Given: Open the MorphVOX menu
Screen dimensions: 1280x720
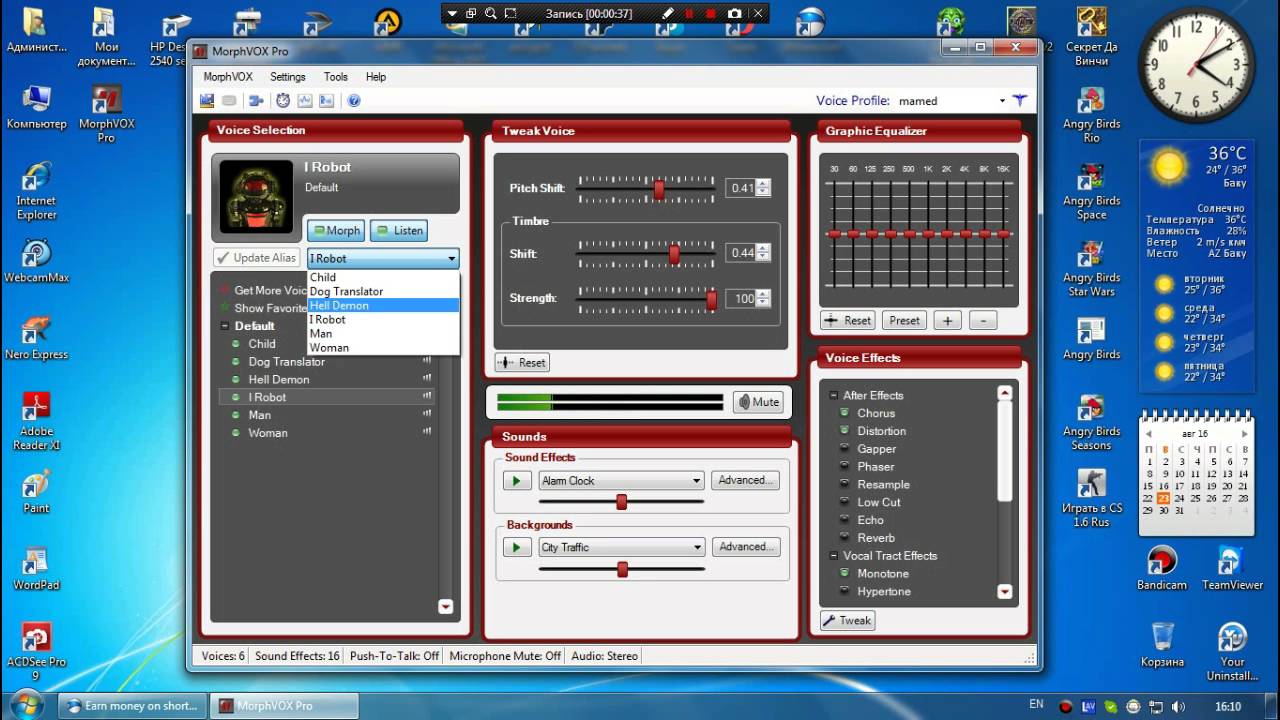Looking at the screenshot, I should click(228, 77).
